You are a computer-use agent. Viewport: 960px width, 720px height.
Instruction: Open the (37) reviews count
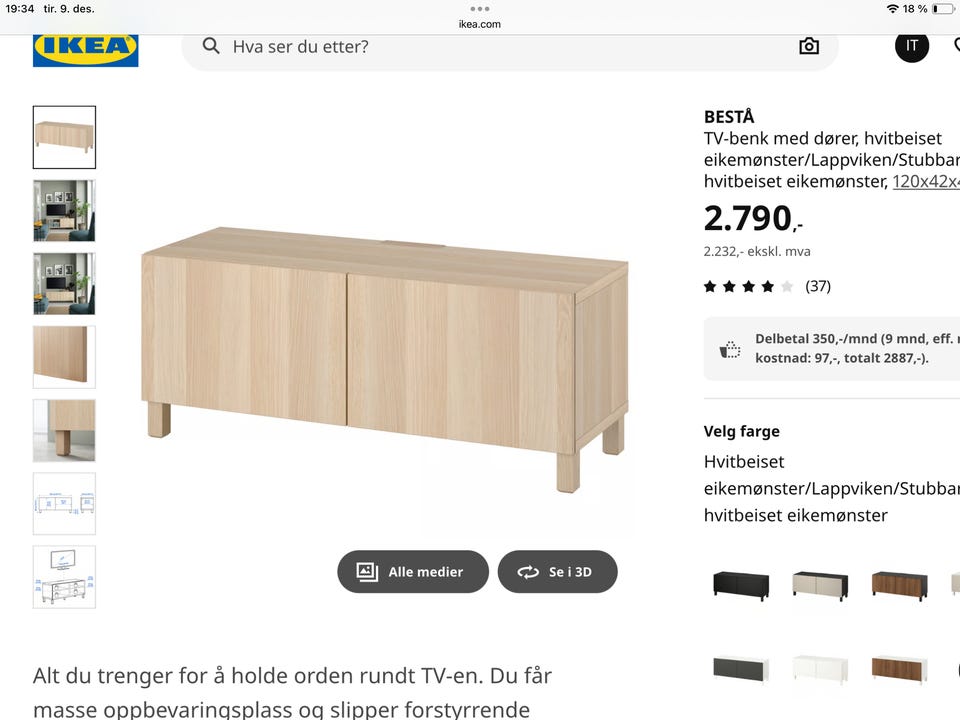(818, 286)
